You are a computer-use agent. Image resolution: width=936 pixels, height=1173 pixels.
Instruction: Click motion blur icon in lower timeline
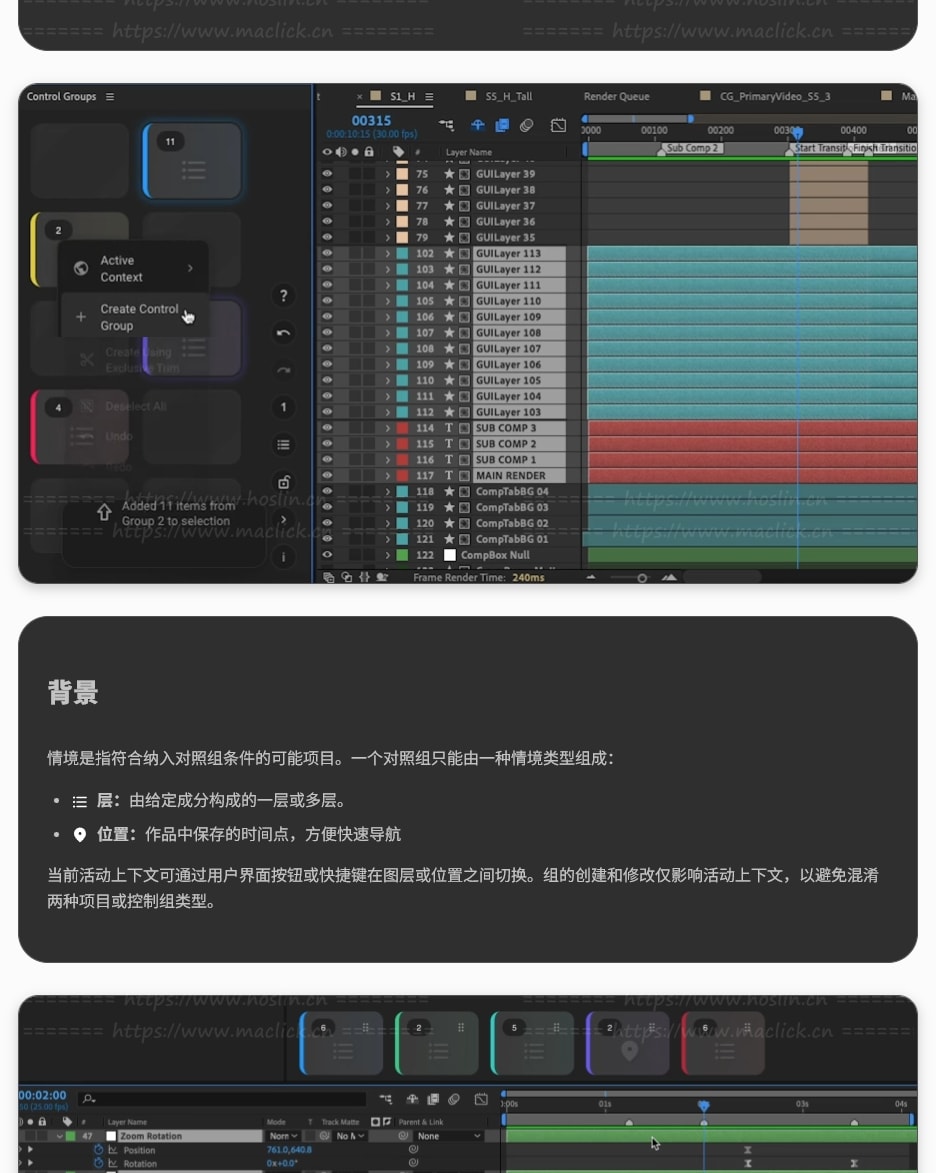pos(453,1098)
